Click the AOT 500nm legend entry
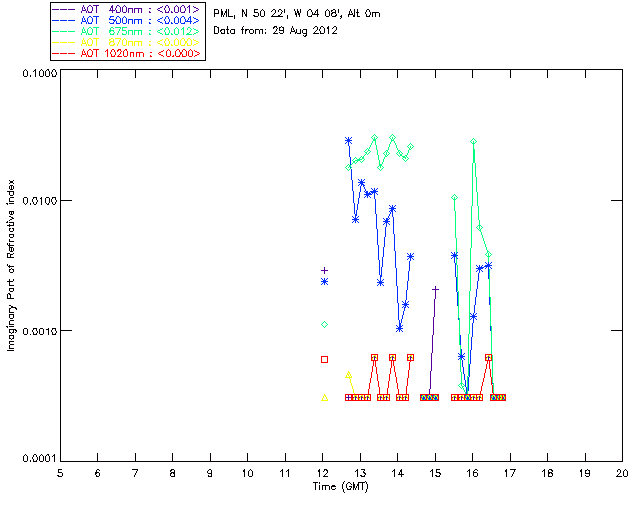Viewport: 640px width, 512px height. (127, 20)
